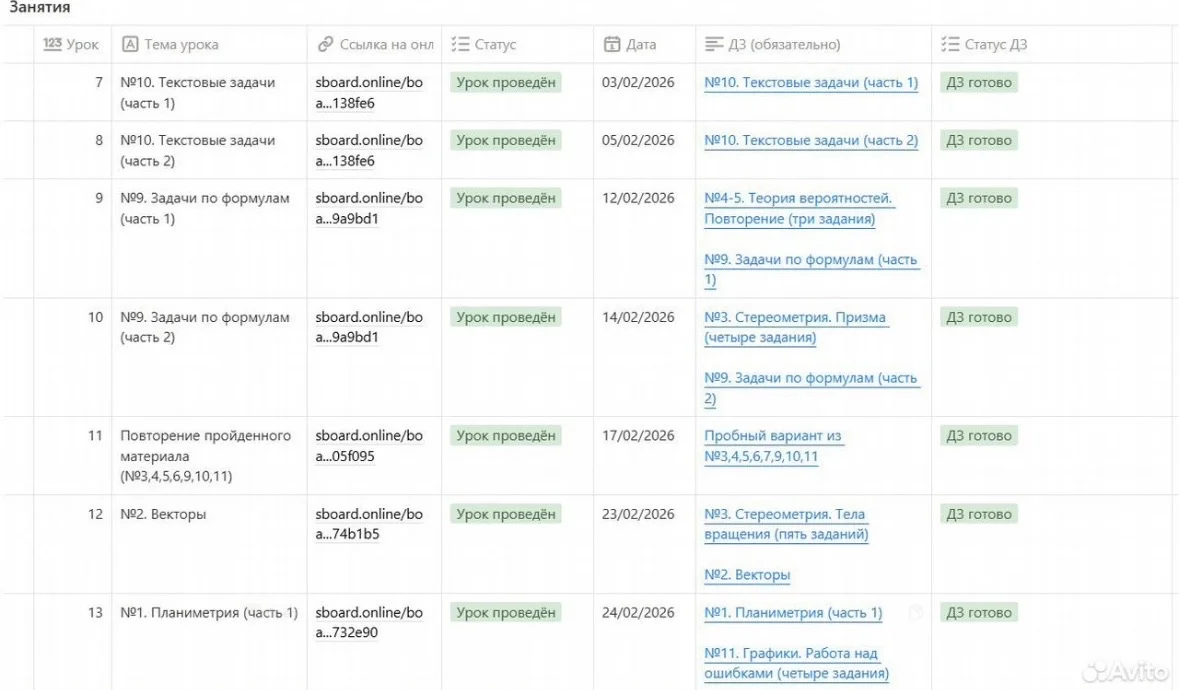This screenshot has width=1179, height=690.
Task: Select the №1. Планиметрия (часть 1) topic cell
Action: [209, 613]
